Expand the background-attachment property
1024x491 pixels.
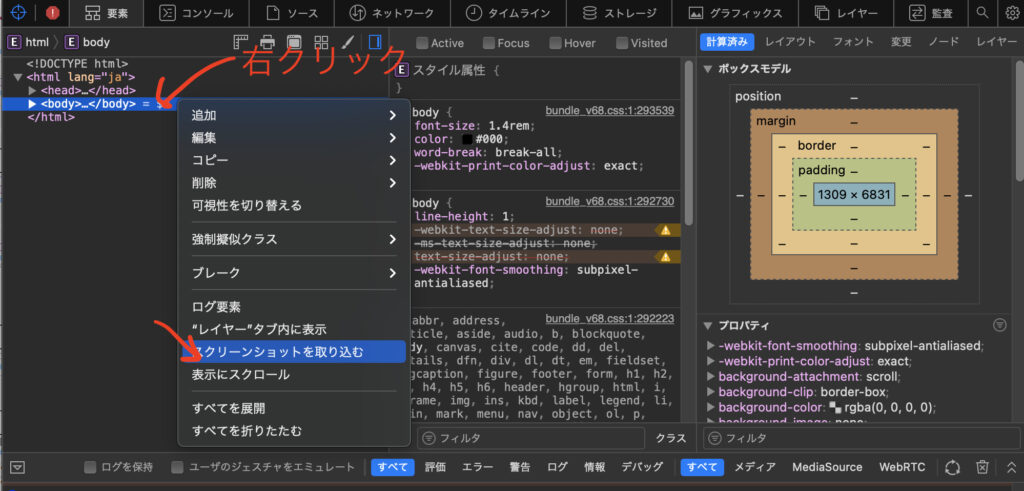click(x=711, y=377)
